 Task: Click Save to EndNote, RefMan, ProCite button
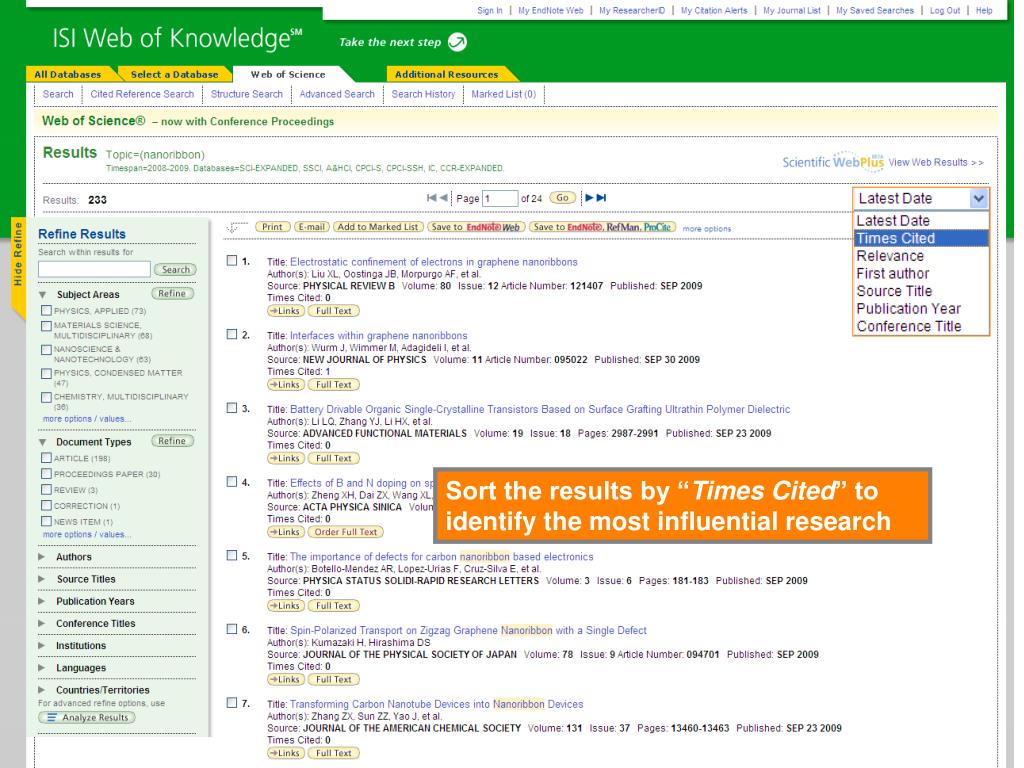601,227
